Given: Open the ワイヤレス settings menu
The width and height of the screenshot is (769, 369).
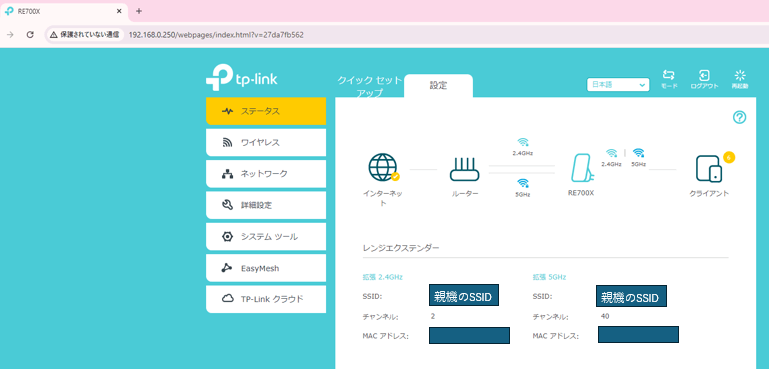Looking at the screenshot, I should (266, 142).
